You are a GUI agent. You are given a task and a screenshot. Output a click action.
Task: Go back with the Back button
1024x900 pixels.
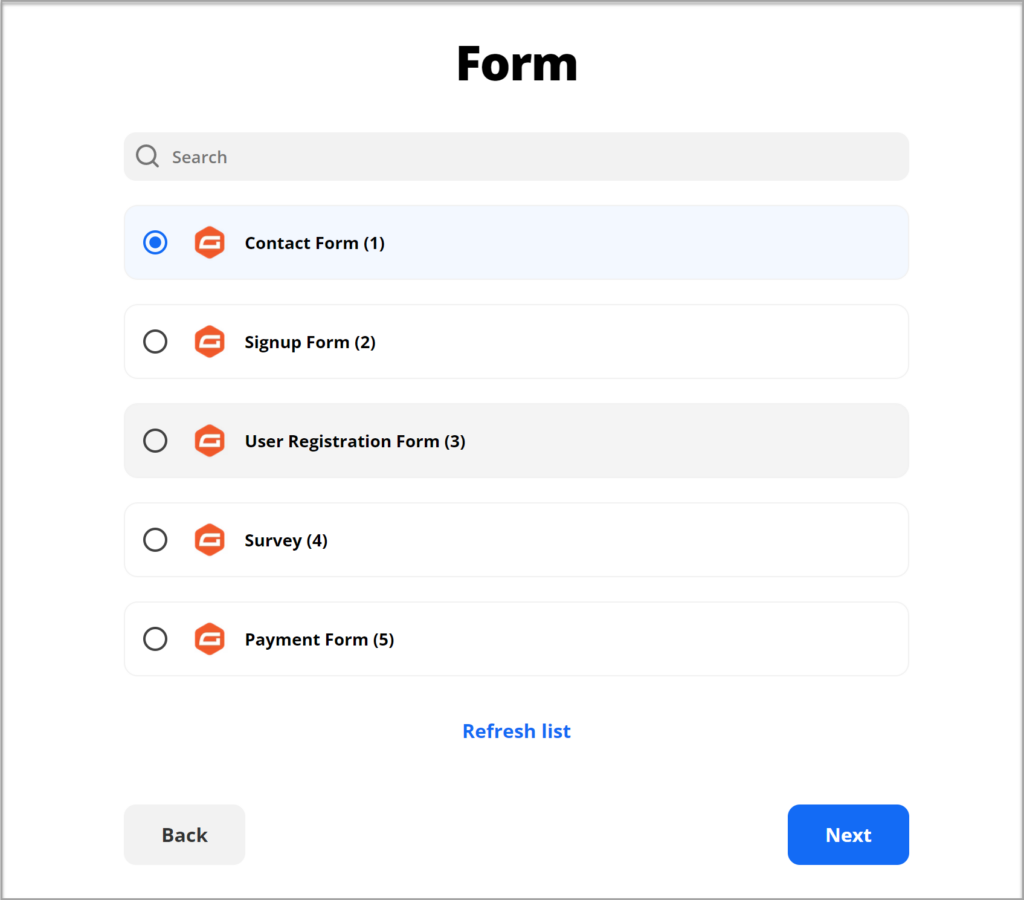184,835
